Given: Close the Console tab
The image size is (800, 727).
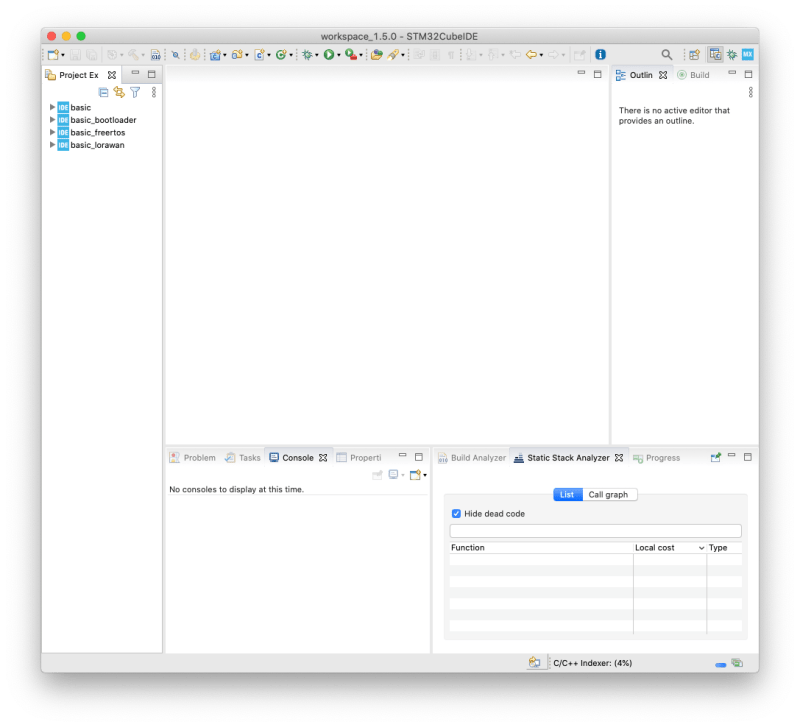Looking at the screenshot, I should 323,458.
